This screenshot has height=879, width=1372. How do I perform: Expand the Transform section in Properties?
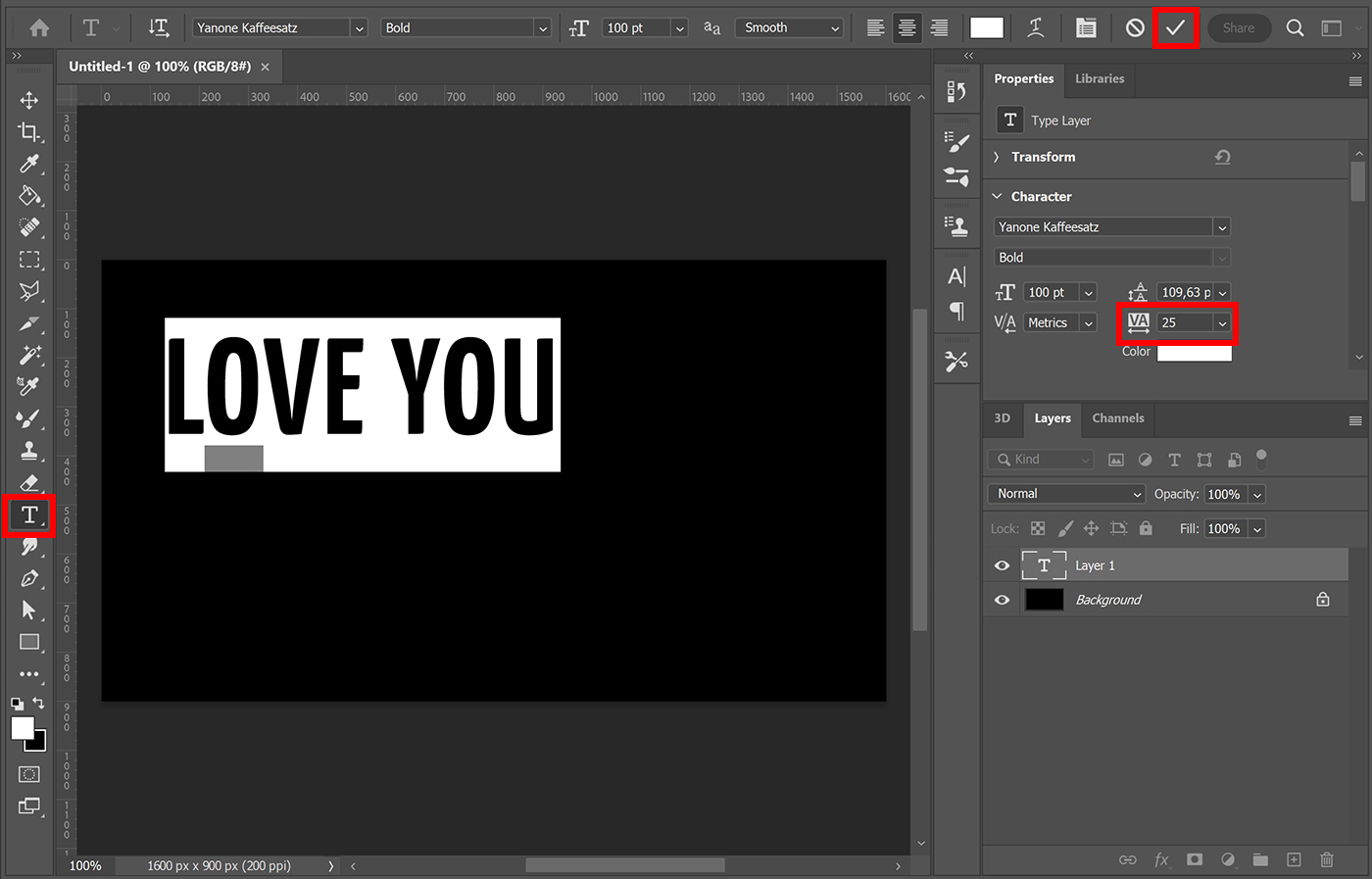[x=996, y=156]
